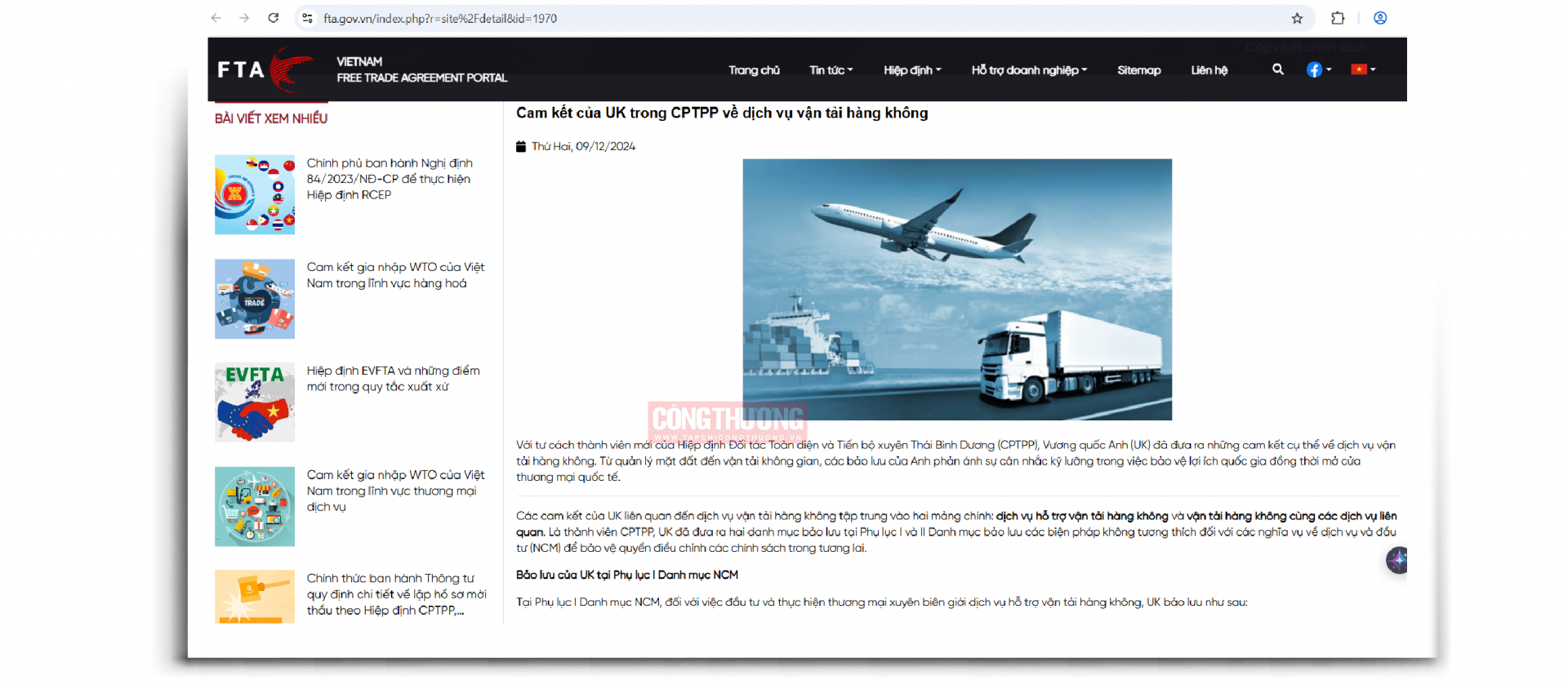The width and height of the screenshot is (1568, 689).
Task: Open the Liên hệ contact page
Action: [1209, 70]
